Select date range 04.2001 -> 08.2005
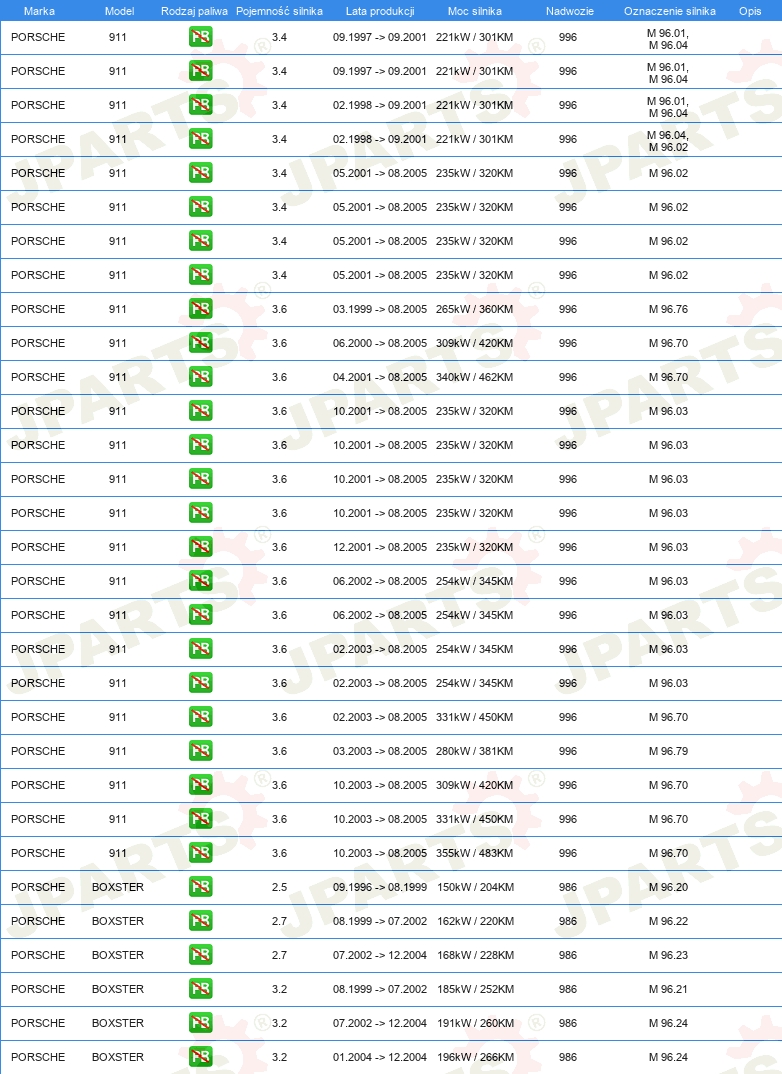The width and height of the screenshot is (782, 1074). 380,377
